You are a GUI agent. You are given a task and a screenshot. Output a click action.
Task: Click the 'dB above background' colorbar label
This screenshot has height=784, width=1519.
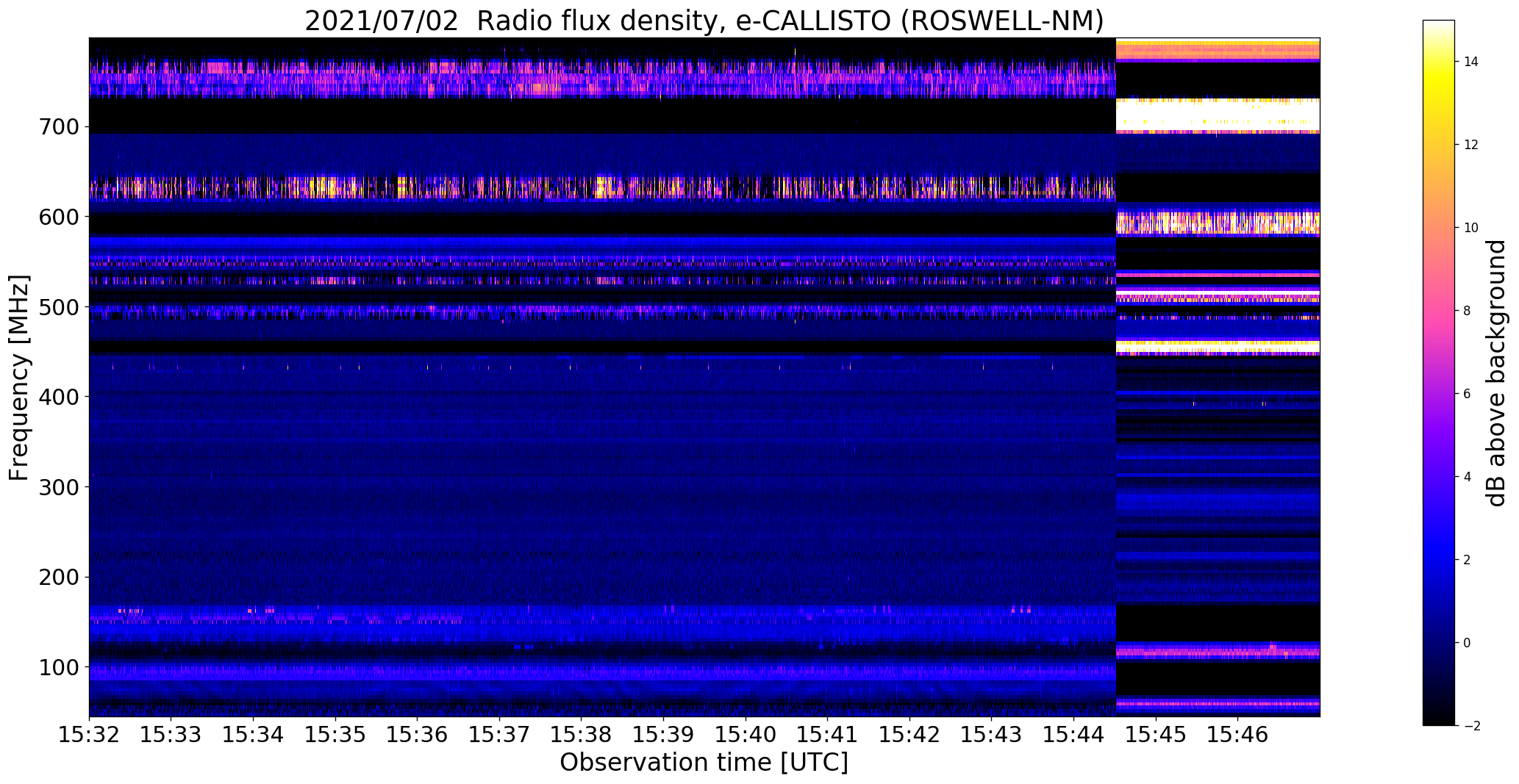pyautogui.click(x=1496, y=373)
